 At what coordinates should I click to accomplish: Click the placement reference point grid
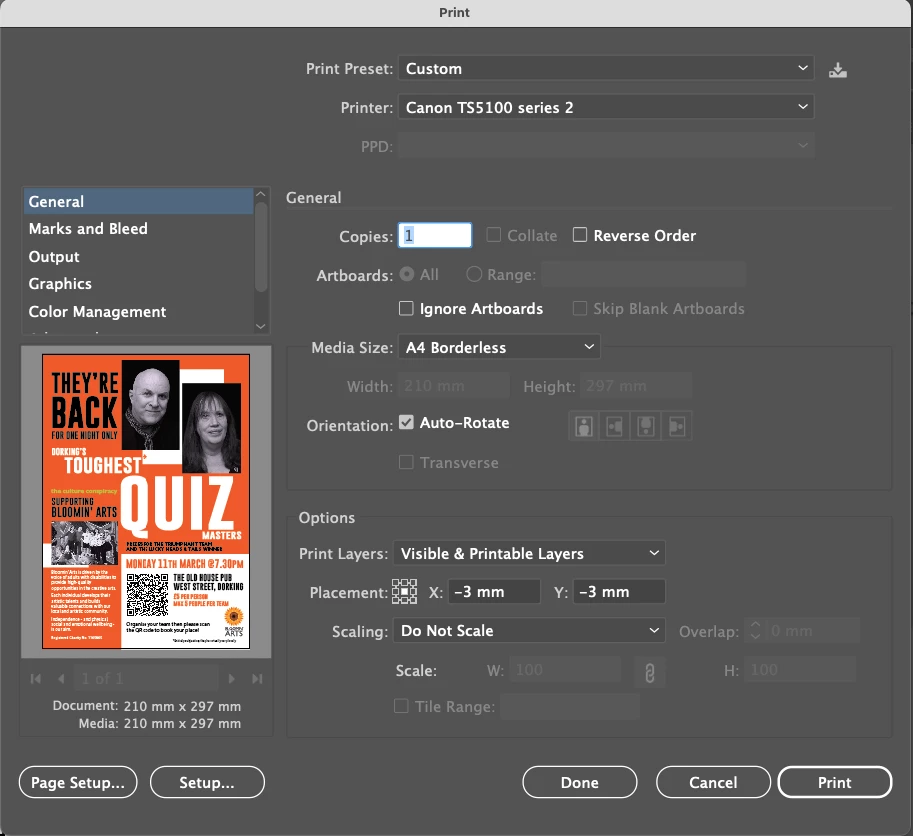pyautogui.click(x=404, y=591)
